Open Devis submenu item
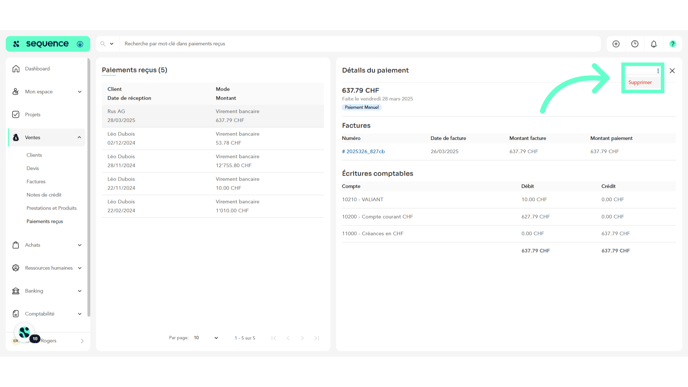Viewport: 688px width, 387px height. click(32, 168)
